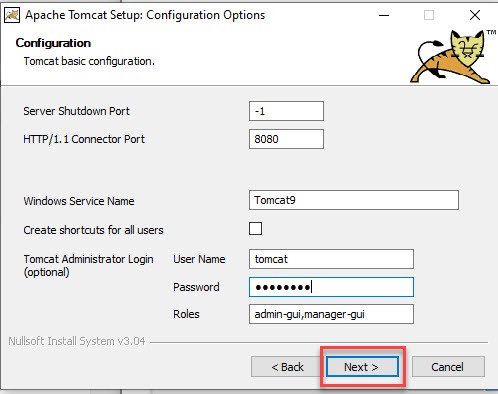Select the HTTP/1.1 Connector Port field

(x=286, y=139)
